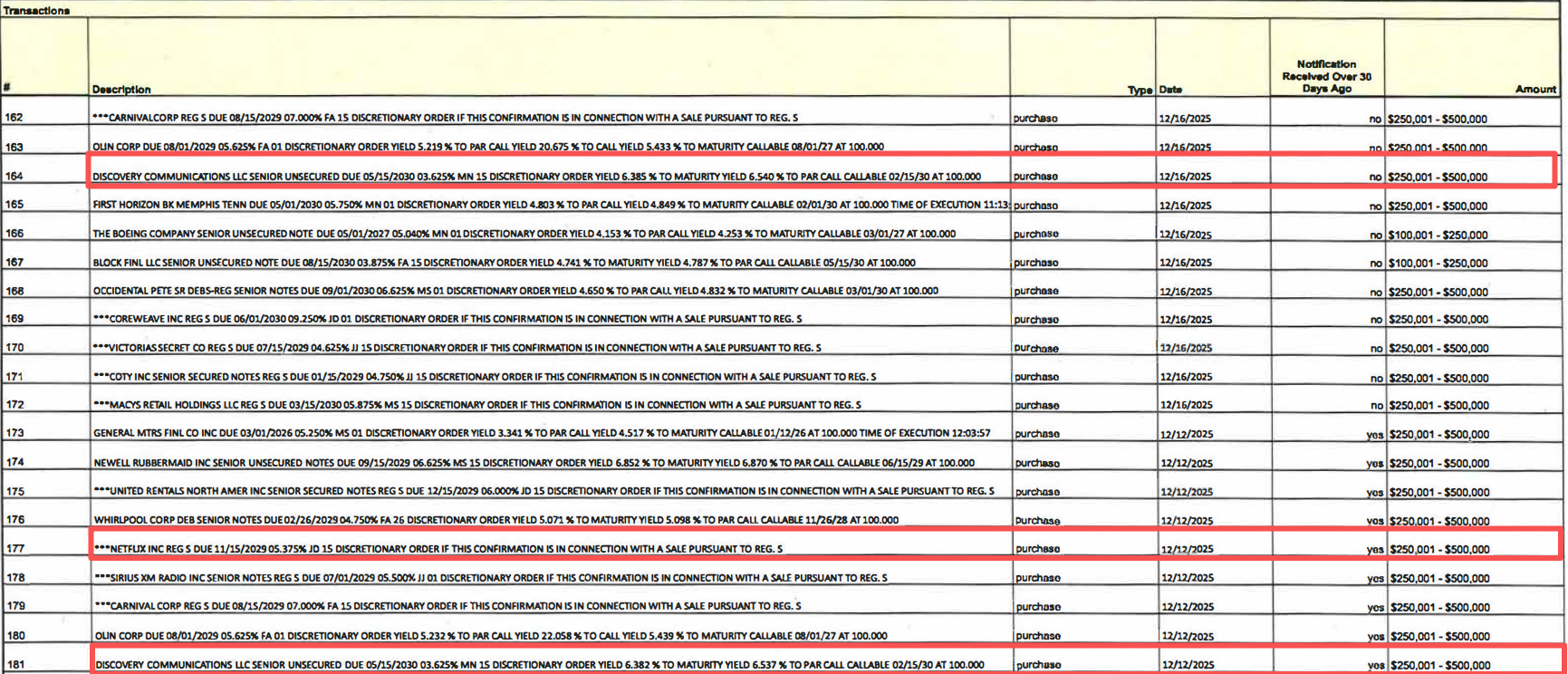
Task: Click the 'purchase' type in row 167
Action: click(1035, 263)
